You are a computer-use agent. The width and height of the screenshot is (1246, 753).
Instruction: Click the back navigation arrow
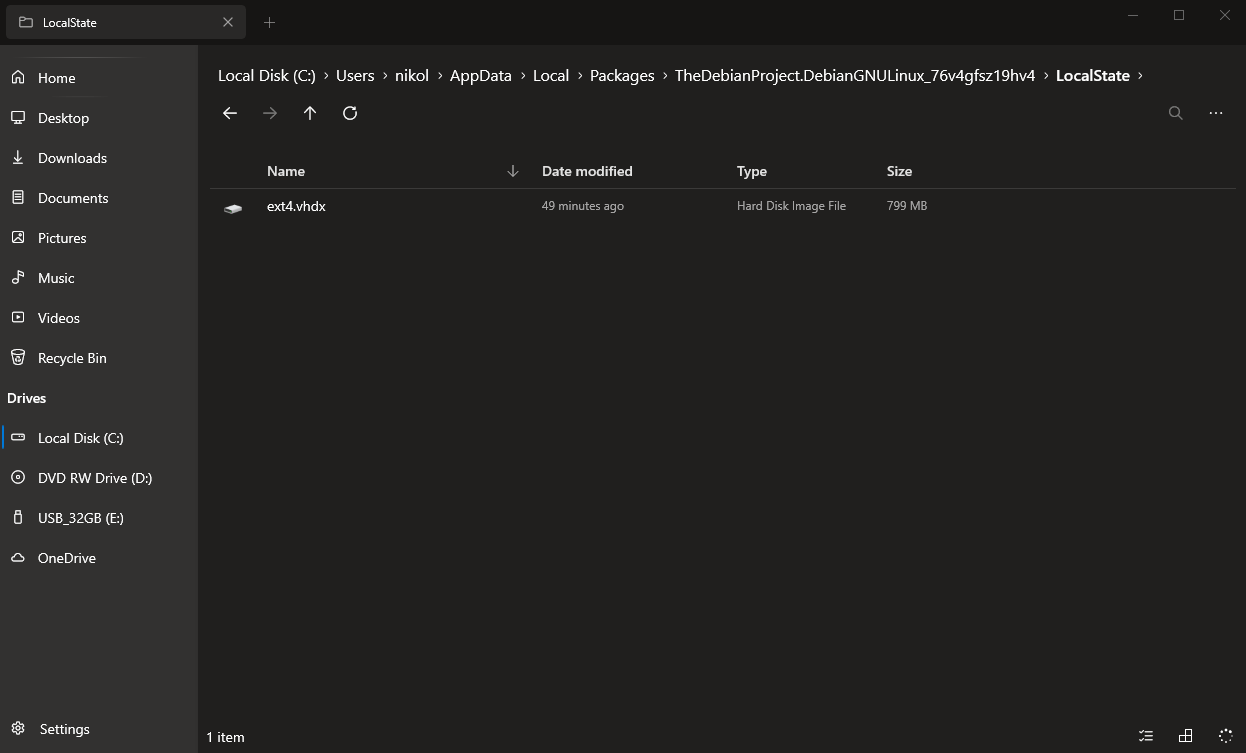pyautogui.click(x=230, y=113)
